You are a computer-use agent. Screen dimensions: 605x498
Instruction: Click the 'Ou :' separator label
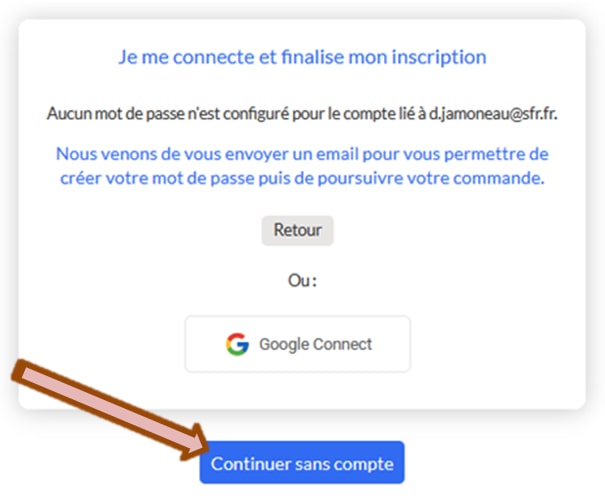302,280
